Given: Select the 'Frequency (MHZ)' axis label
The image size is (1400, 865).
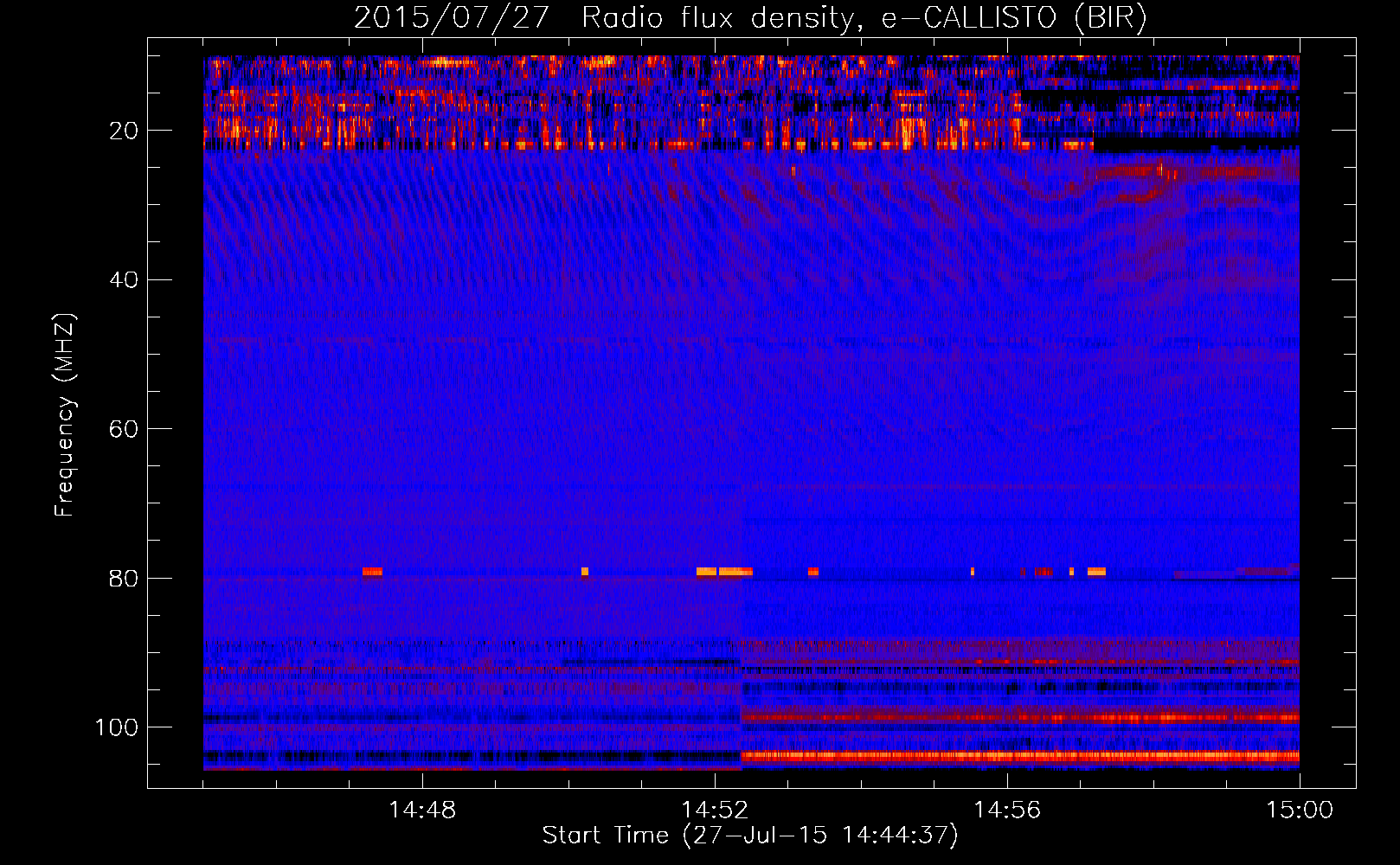Looking at the screenshot, I should 66,414.
